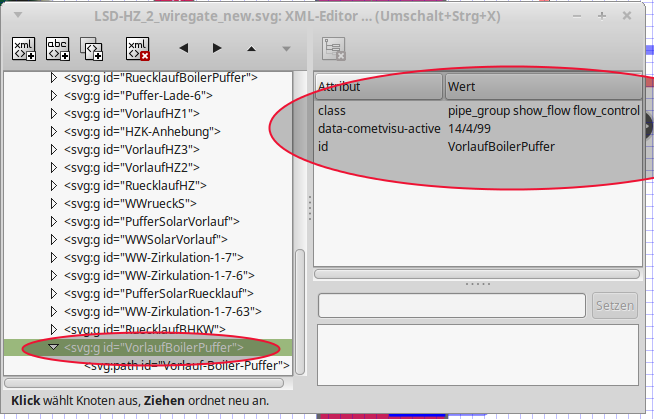Expand the WWSolarVorlauf node triangle
This screenshot has width=654, height=419.
(x=55, y=239)
